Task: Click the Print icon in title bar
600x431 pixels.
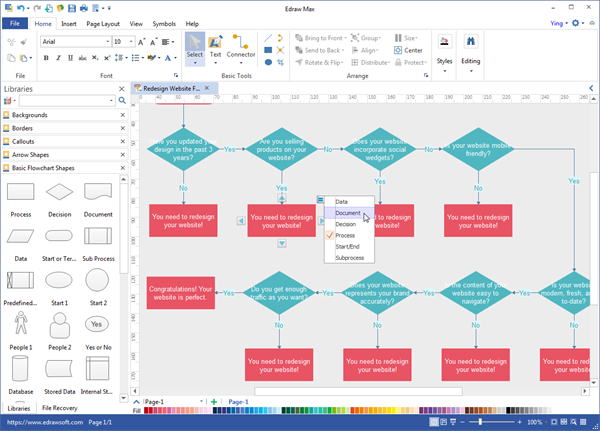Action: 84,8
